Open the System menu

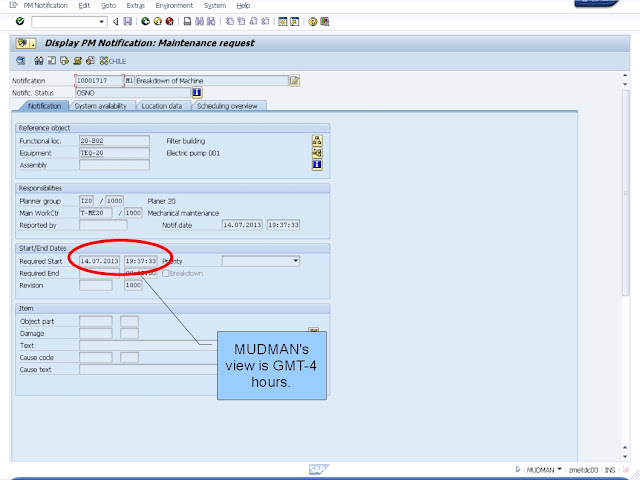point(215,5)
